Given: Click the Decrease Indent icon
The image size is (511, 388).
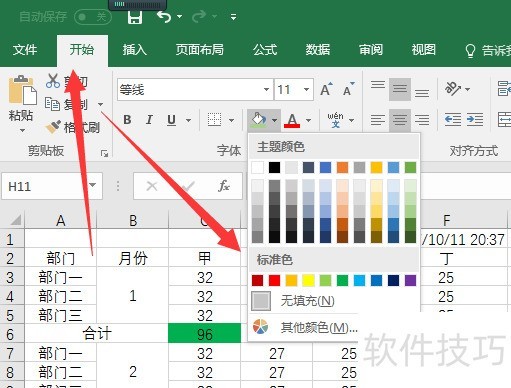Looking at the screenshot, I should 453,120.
